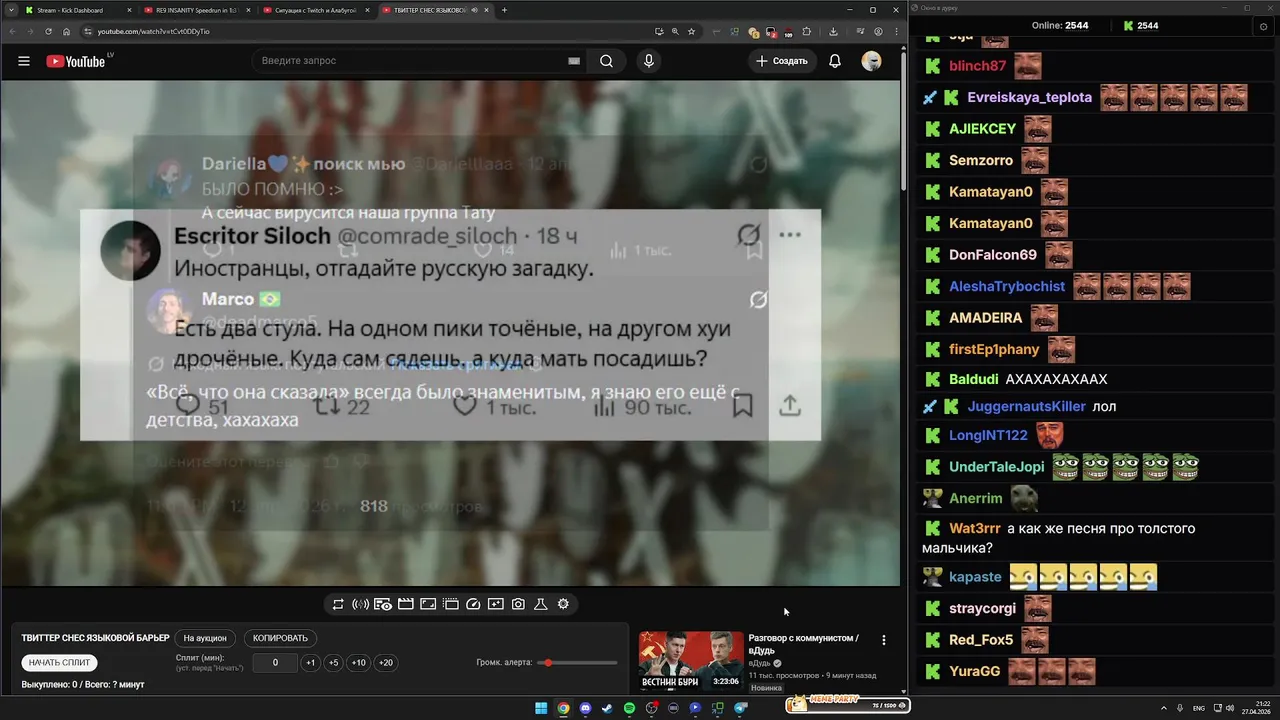Add +20 minutes to the split
The width and height of the screenshot is (1280, 720).
point(385,662)
